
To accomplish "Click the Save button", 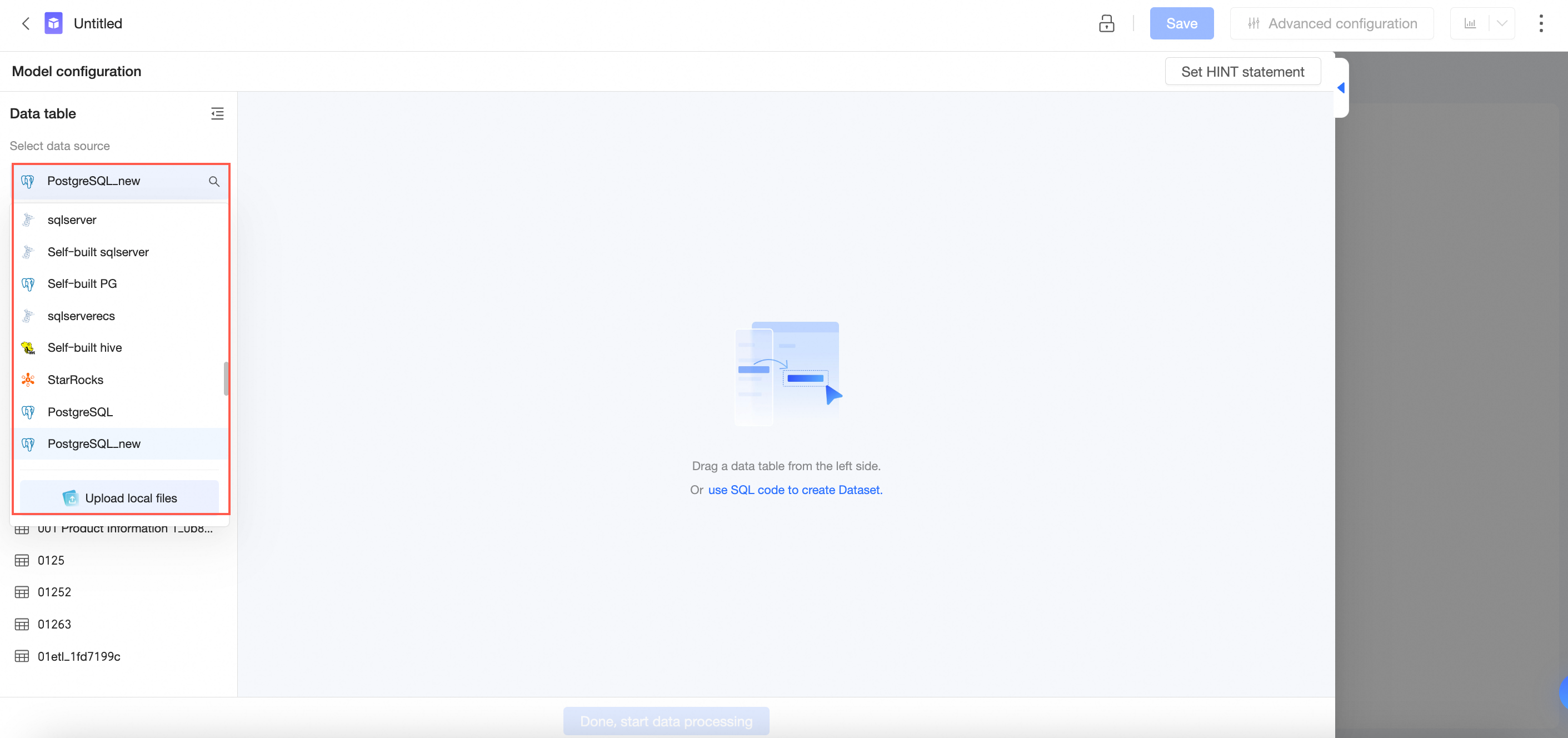I will click(1181, 23).
